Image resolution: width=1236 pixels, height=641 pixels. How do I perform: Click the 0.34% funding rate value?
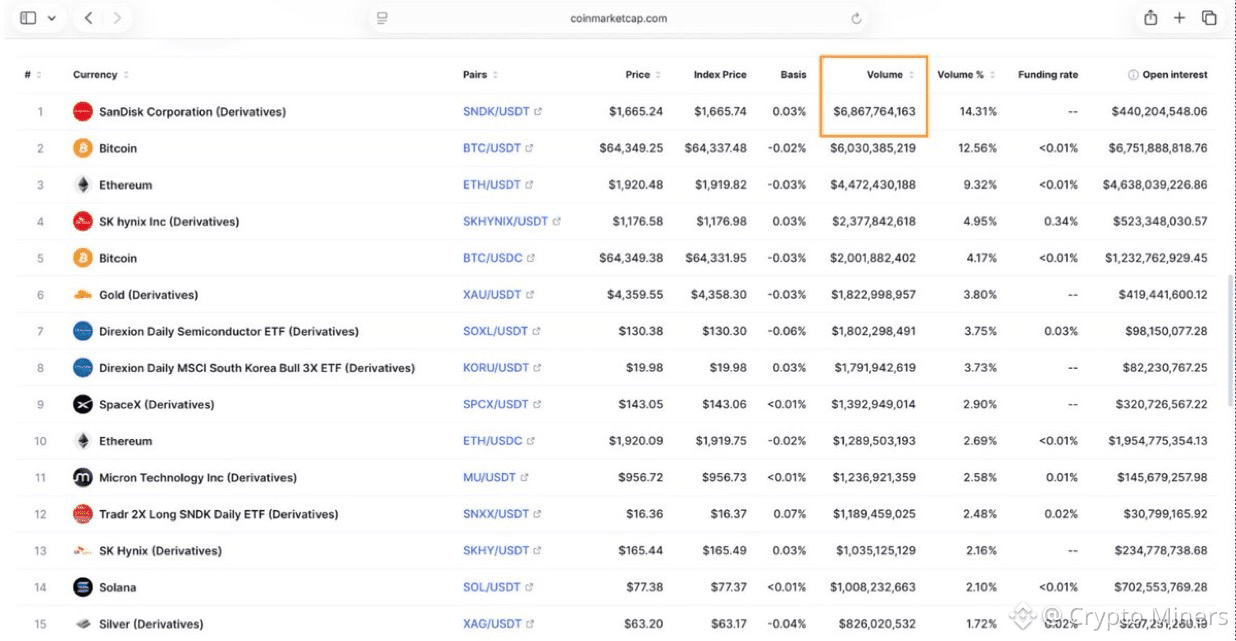pos(1059,221)
